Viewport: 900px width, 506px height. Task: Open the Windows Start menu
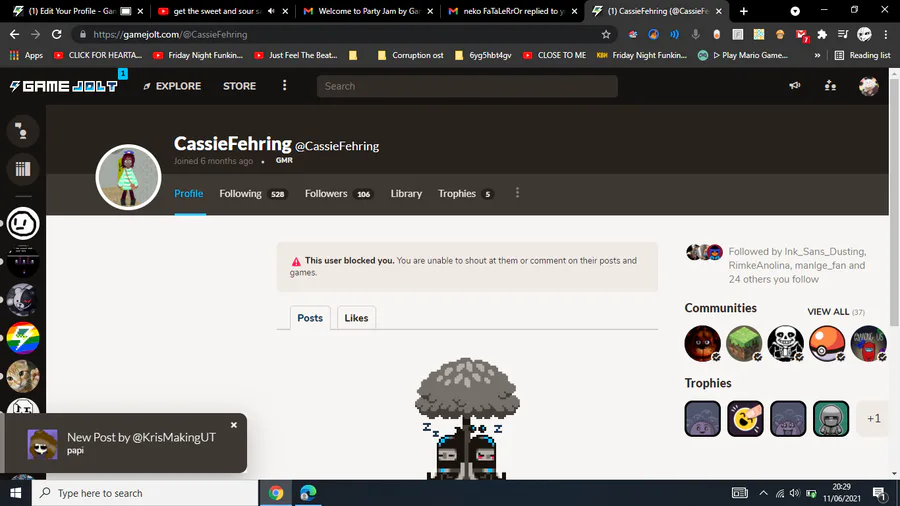click(15, 493)
